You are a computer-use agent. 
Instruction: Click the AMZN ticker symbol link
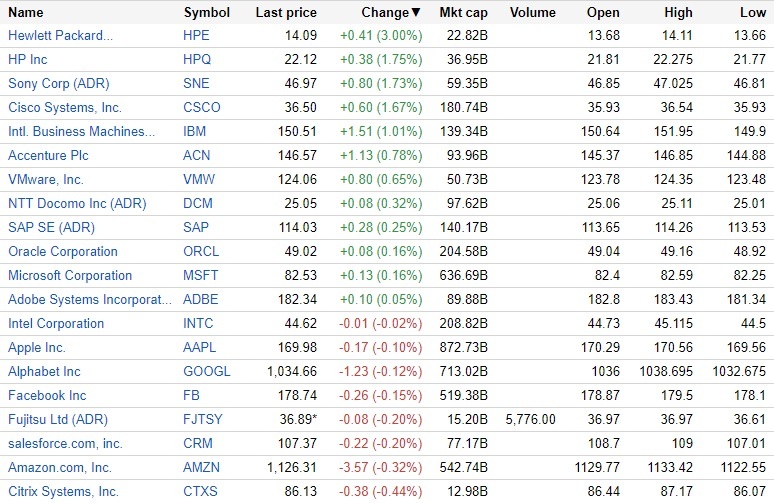coord(201,468)
